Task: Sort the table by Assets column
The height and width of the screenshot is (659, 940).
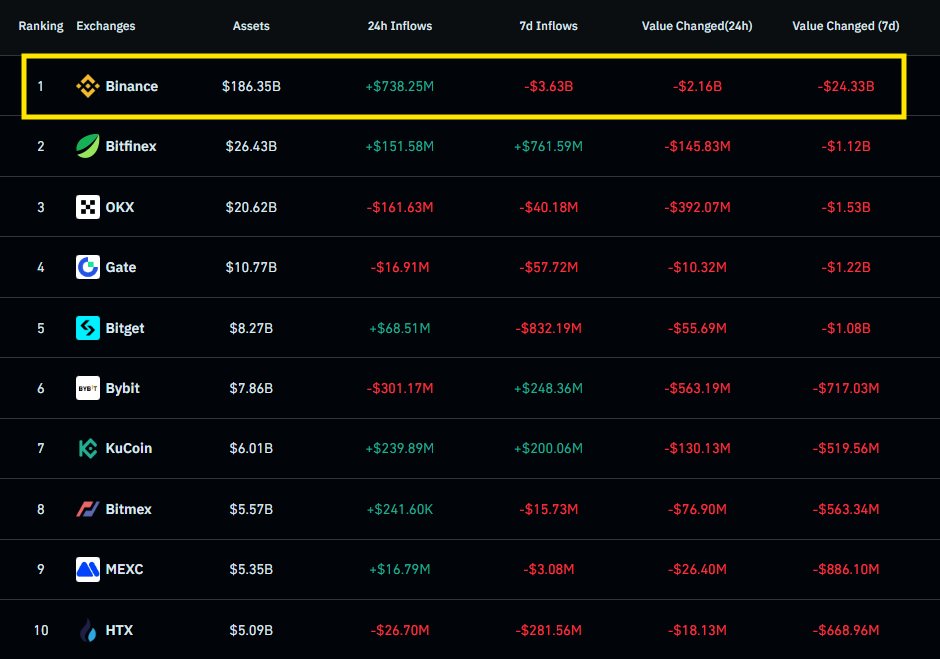Action: (x=251, y=26)
